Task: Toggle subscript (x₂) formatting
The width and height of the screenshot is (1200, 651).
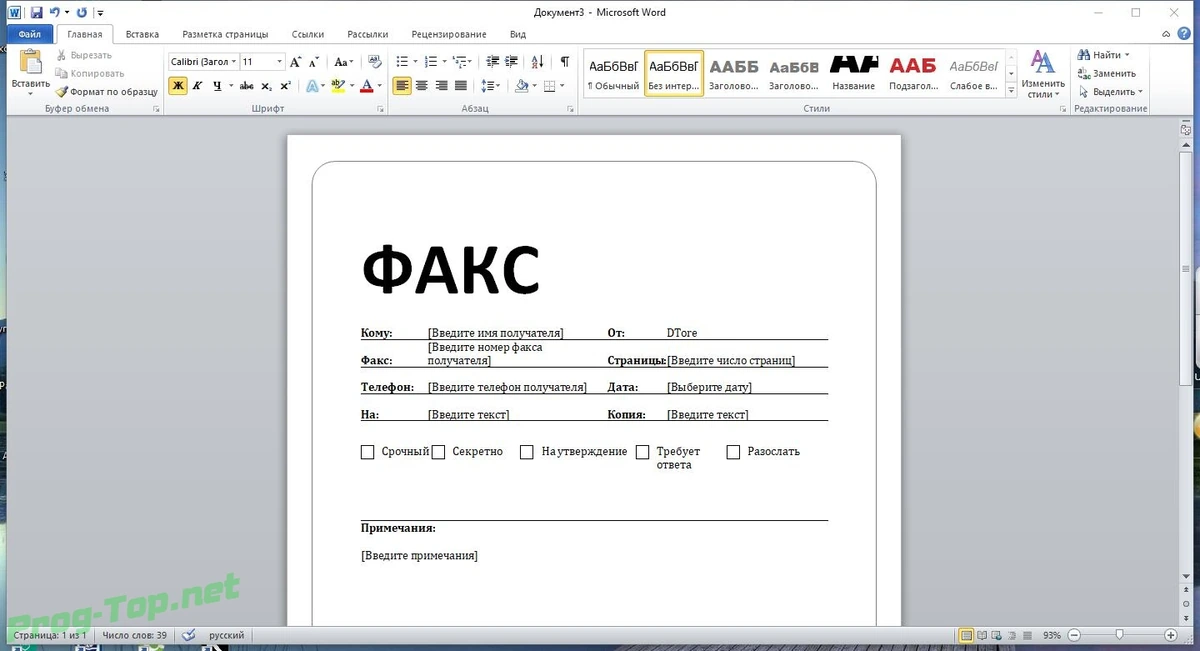Action: click(266, 86)
